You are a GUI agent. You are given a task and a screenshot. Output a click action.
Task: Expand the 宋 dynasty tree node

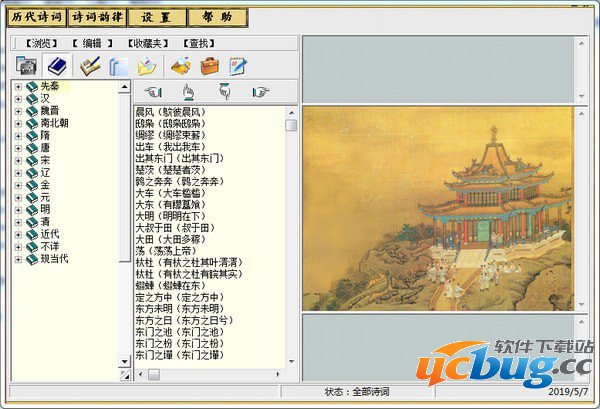click(18, 160)
